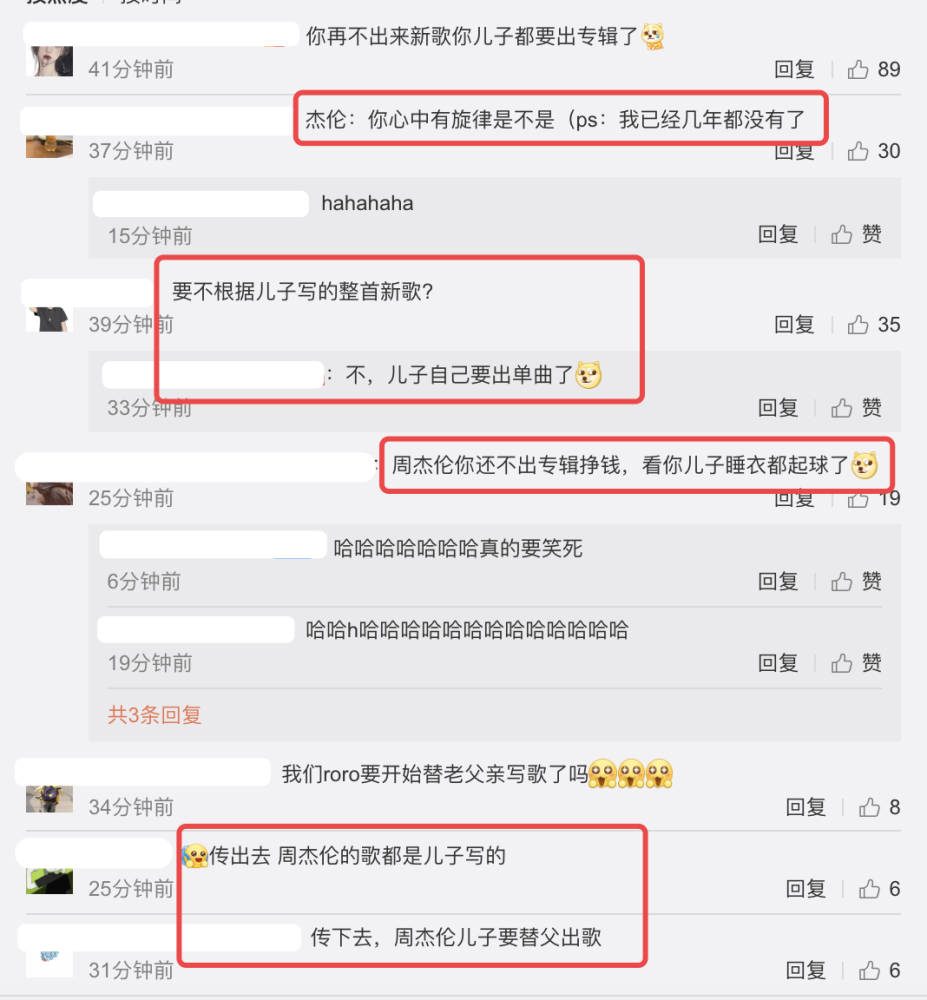Reply to the 41分钟前 top comment
Viewport: 927px width, 1000px height.
tap(794, 69)
